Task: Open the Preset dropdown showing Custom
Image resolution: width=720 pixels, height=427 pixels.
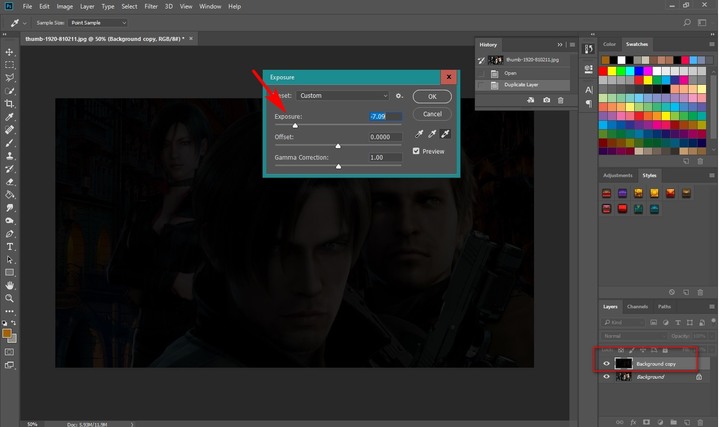Action: (343, 96)
